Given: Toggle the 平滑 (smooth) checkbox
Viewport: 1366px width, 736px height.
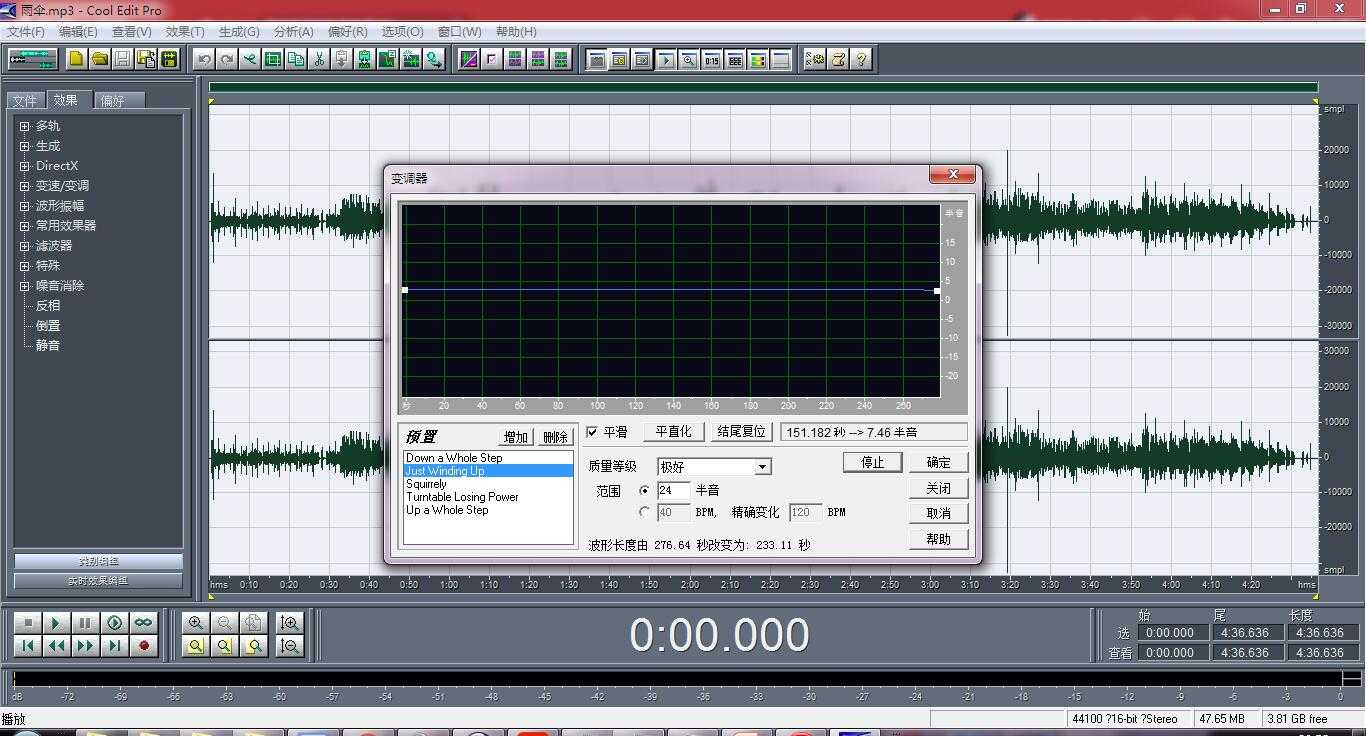Looking at the screenshot, I should pos(592,432).
